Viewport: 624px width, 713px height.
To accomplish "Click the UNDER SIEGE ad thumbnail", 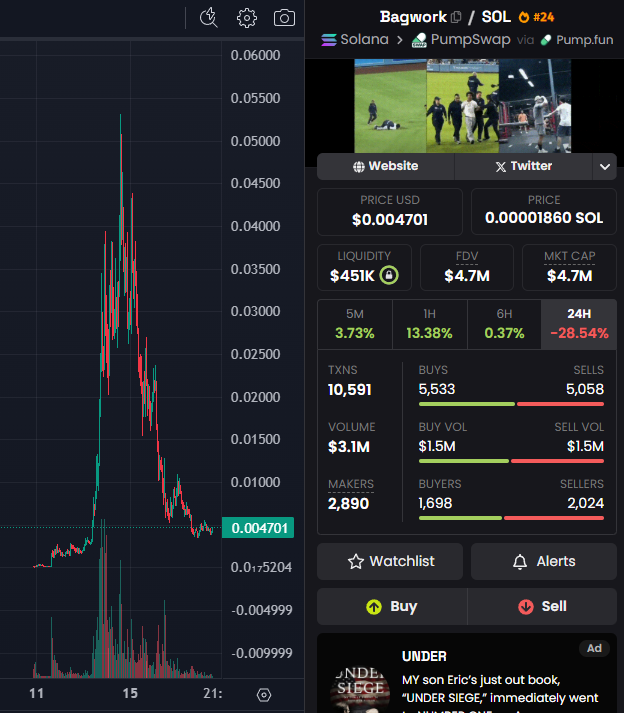I will pos(360,688).
